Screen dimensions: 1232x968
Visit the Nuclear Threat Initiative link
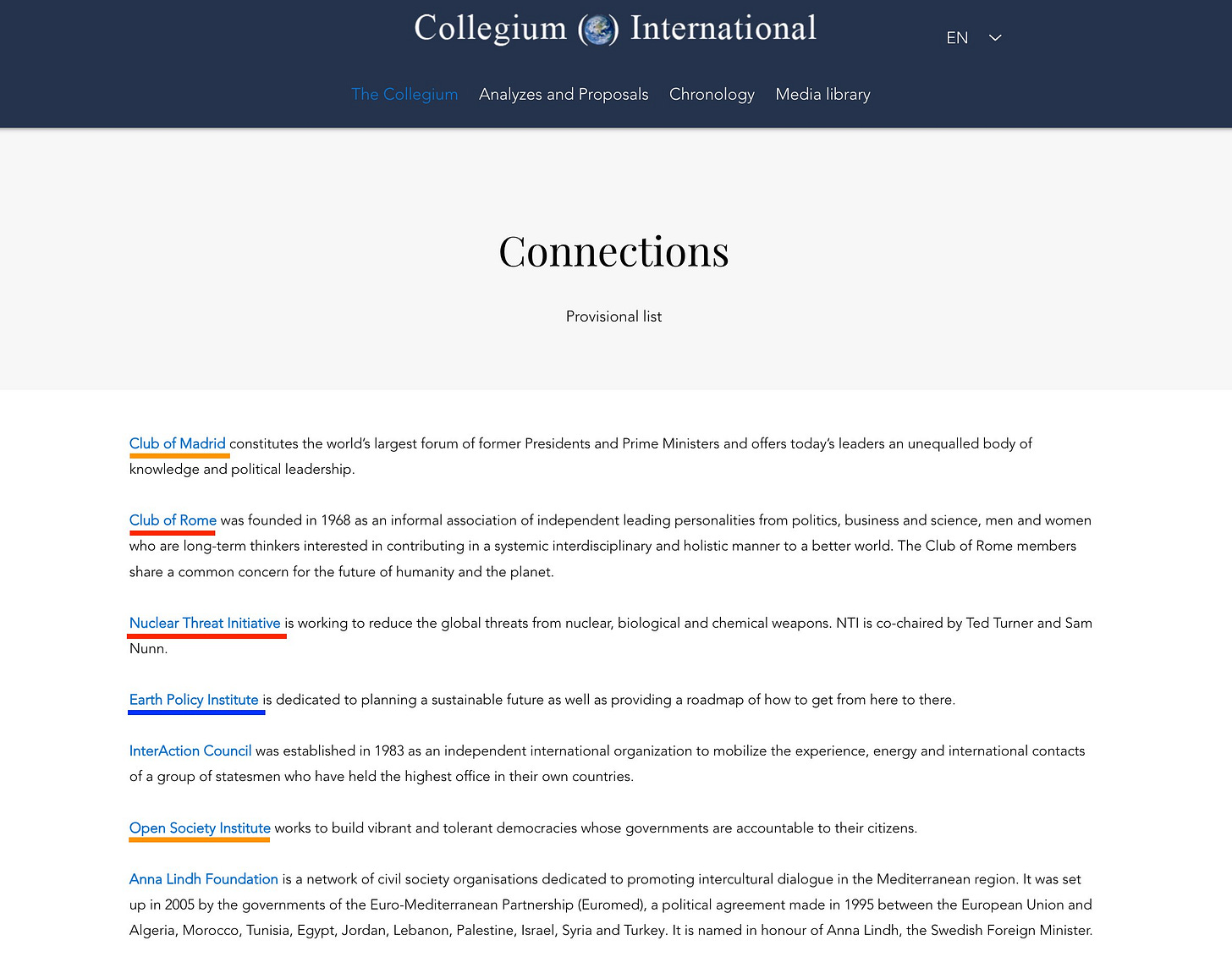[205, 623]
